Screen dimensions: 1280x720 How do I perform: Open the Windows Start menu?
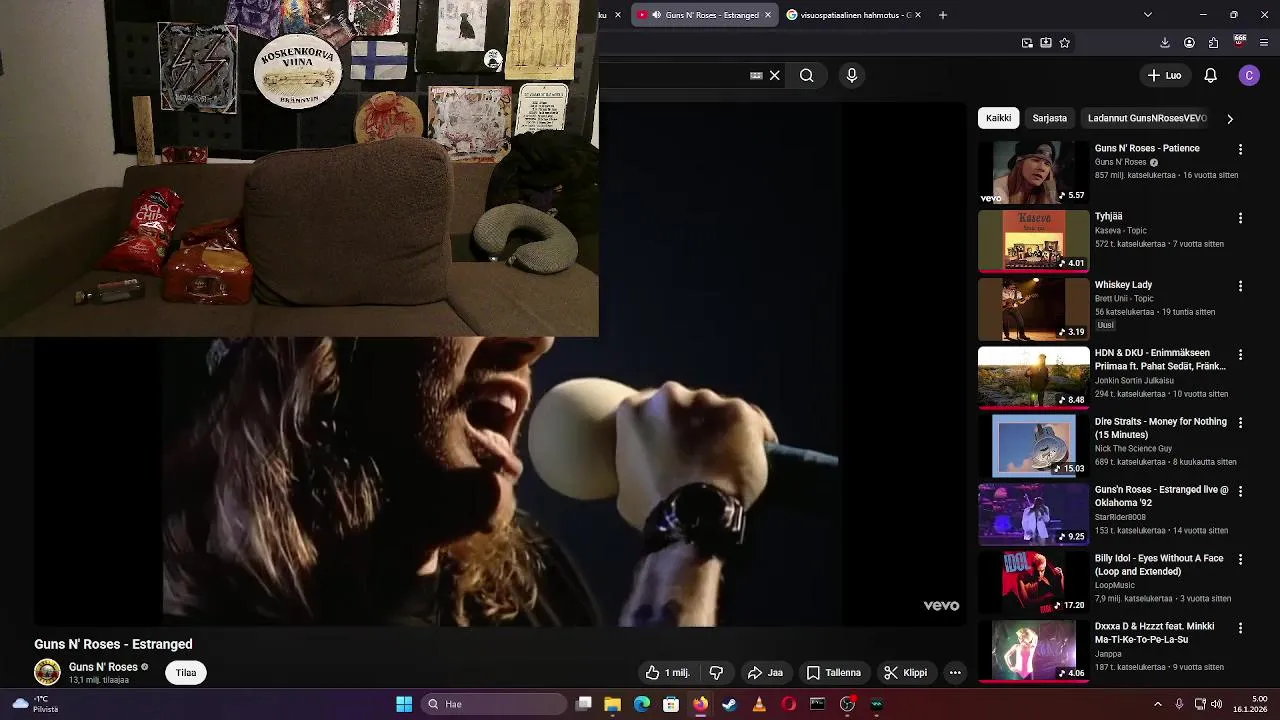click(404, 704)
